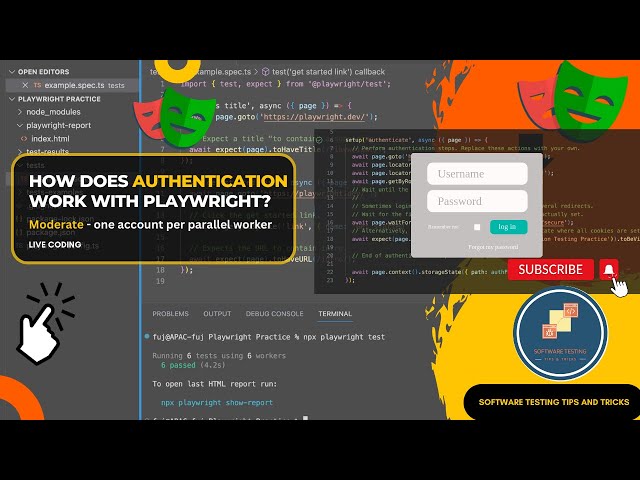640x480 pixels.
Task: Click the Password input field
Action: click(477, 201)
